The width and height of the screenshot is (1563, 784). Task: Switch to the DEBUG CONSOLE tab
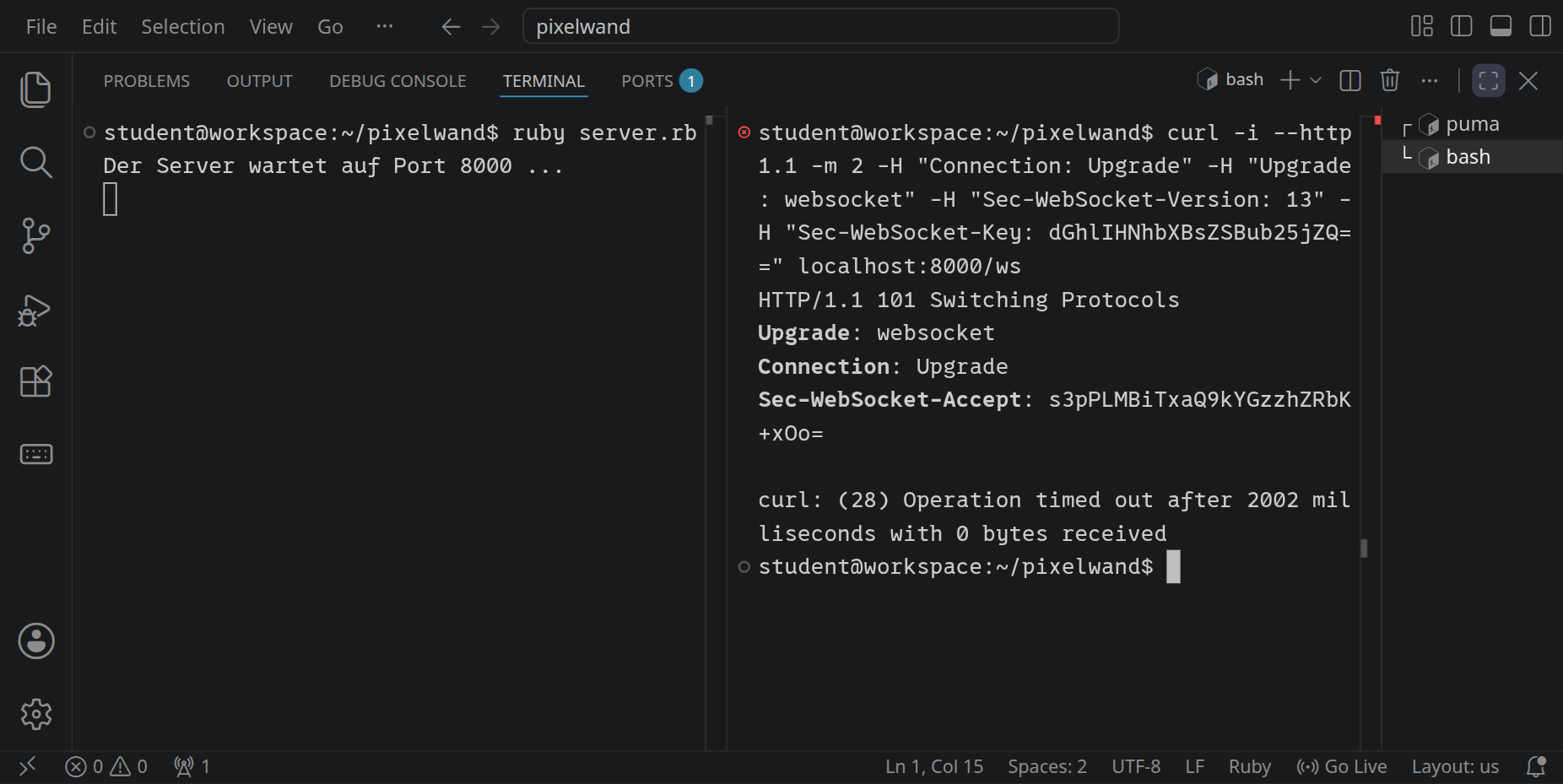398,81
